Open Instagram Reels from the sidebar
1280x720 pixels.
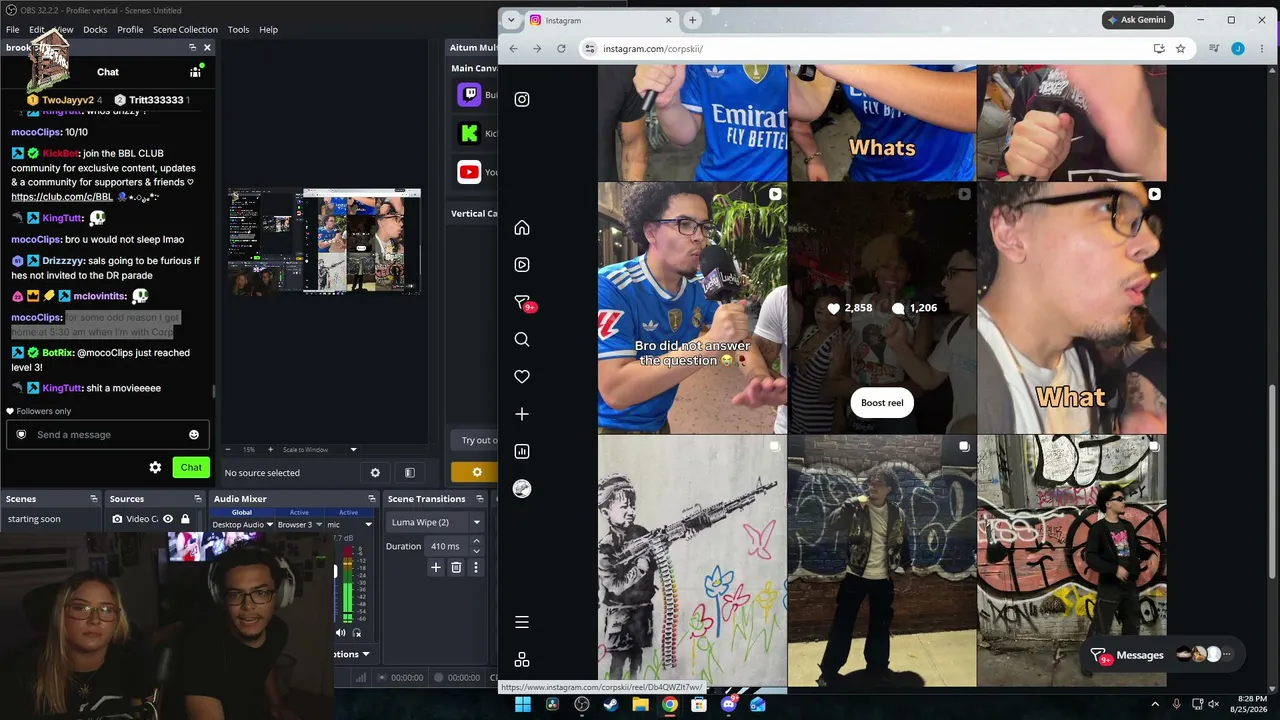coord(522,265)
